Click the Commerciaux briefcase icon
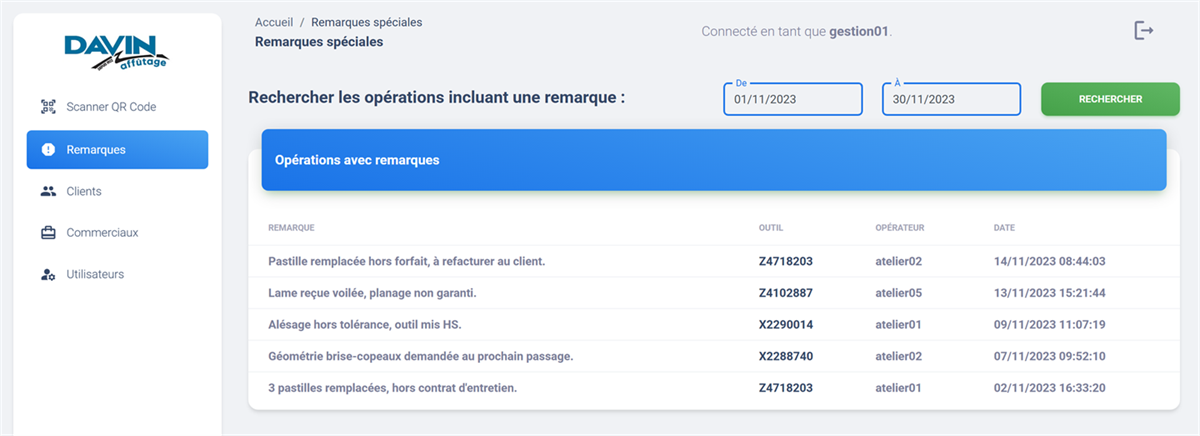 coord(48,233)
